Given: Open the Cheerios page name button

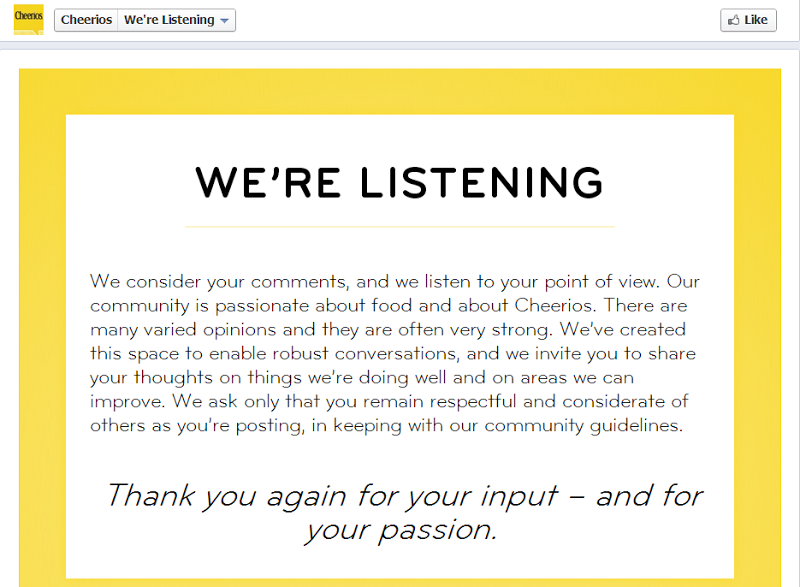Looking at the screenshot, I should [86, 20].
